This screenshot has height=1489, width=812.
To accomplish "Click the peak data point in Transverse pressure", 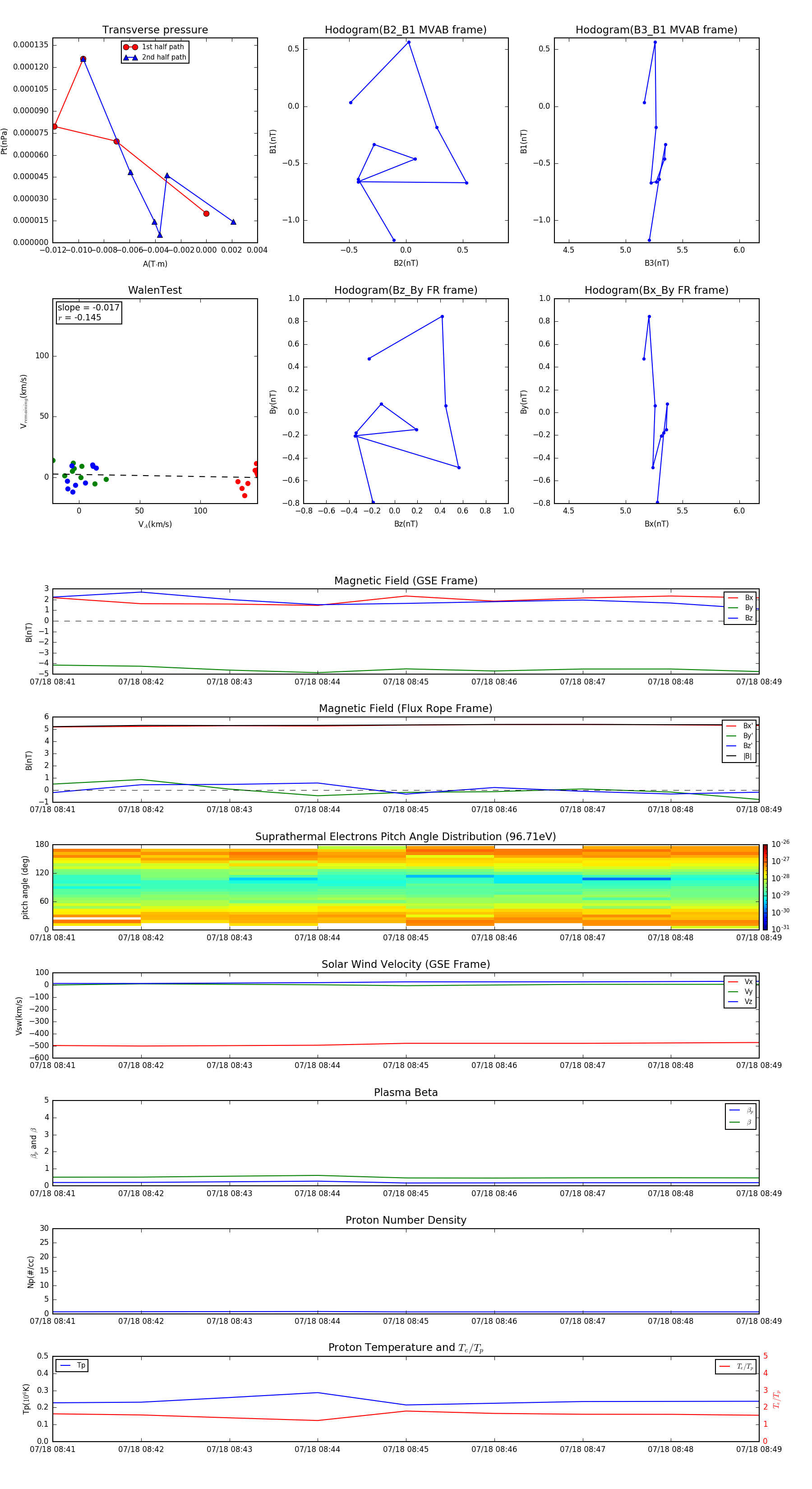I will click(x=83, y=59).
